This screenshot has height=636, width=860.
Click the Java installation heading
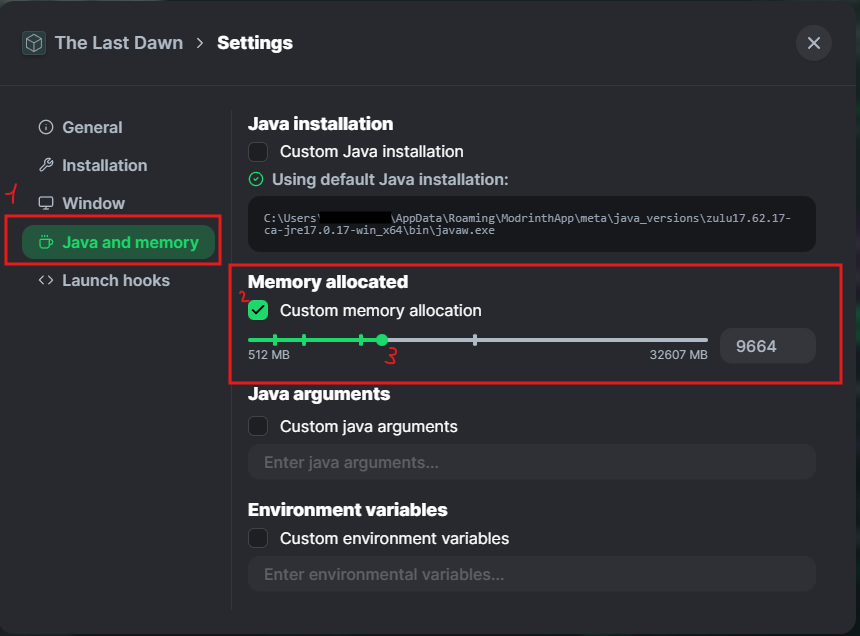[320, 124]
